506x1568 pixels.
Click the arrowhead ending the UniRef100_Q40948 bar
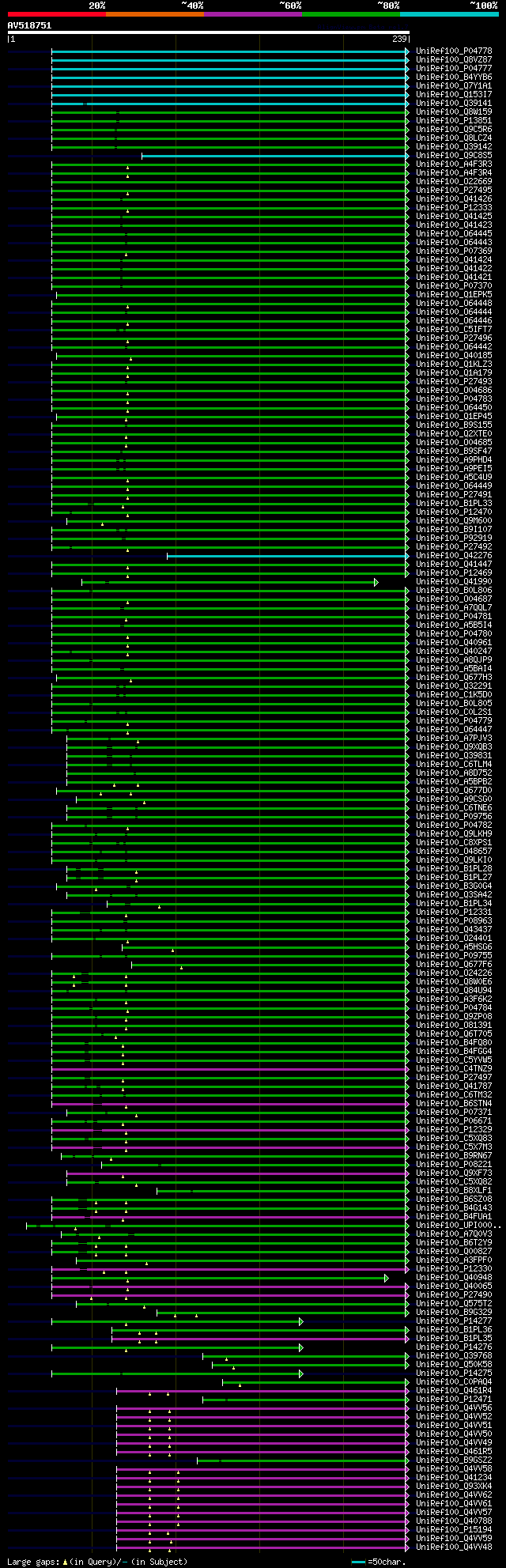pyautogui.click(x=387, y=1278)
